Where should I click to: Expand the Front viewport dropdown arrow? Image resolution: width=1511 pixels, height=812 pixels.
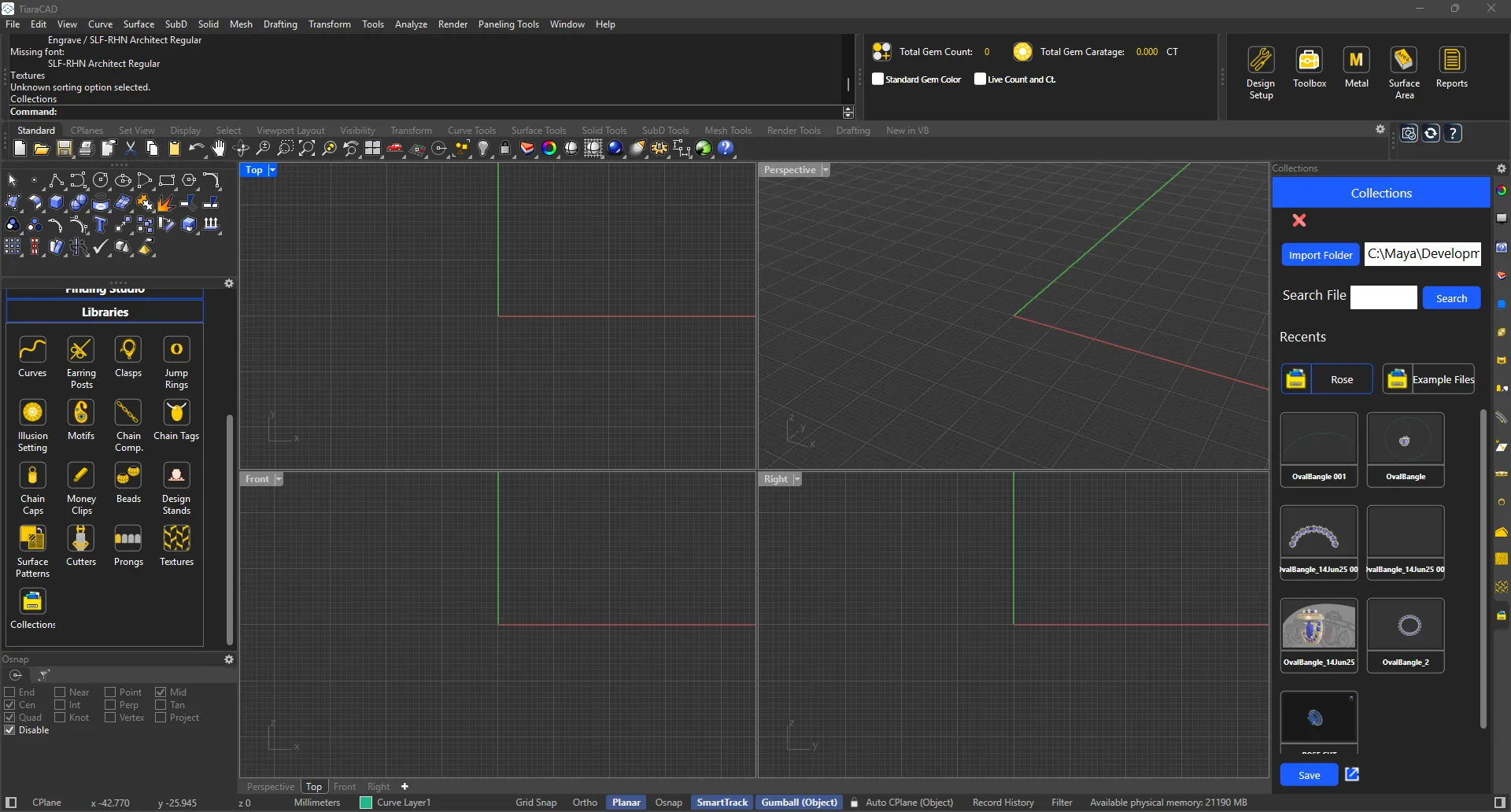(x=279, y=479)
